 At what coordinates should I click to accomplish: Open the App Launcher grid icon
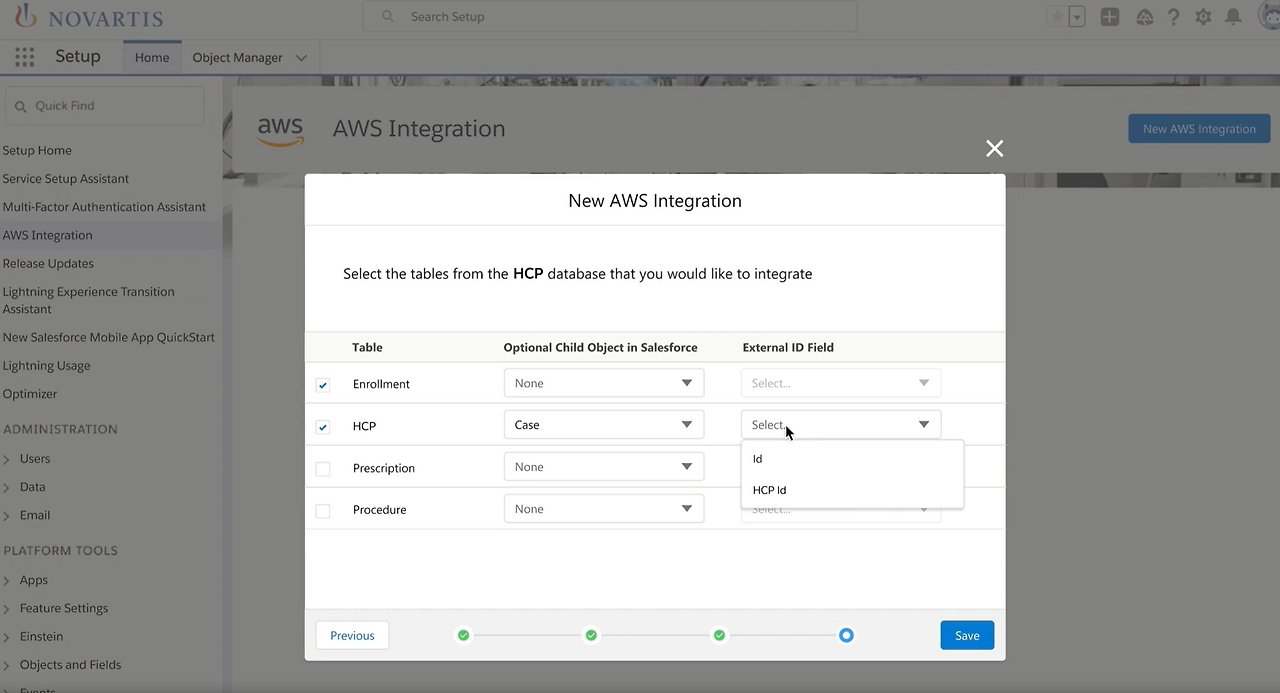[24, 57]
